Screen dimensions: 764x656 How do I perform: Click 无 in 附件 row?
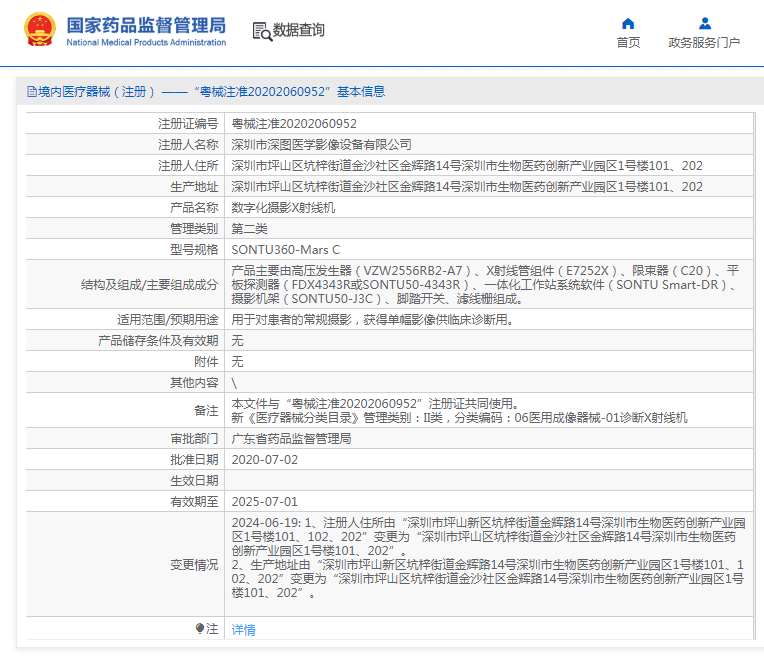pyautogui.click(x=237, y=362)
